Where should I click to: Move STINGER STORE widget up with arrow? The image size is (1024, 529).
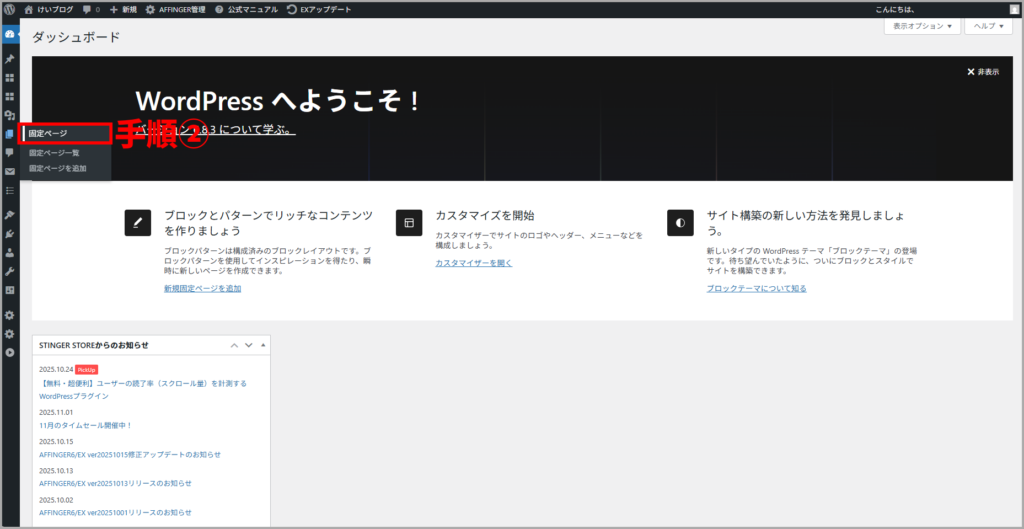coord(235,345)
